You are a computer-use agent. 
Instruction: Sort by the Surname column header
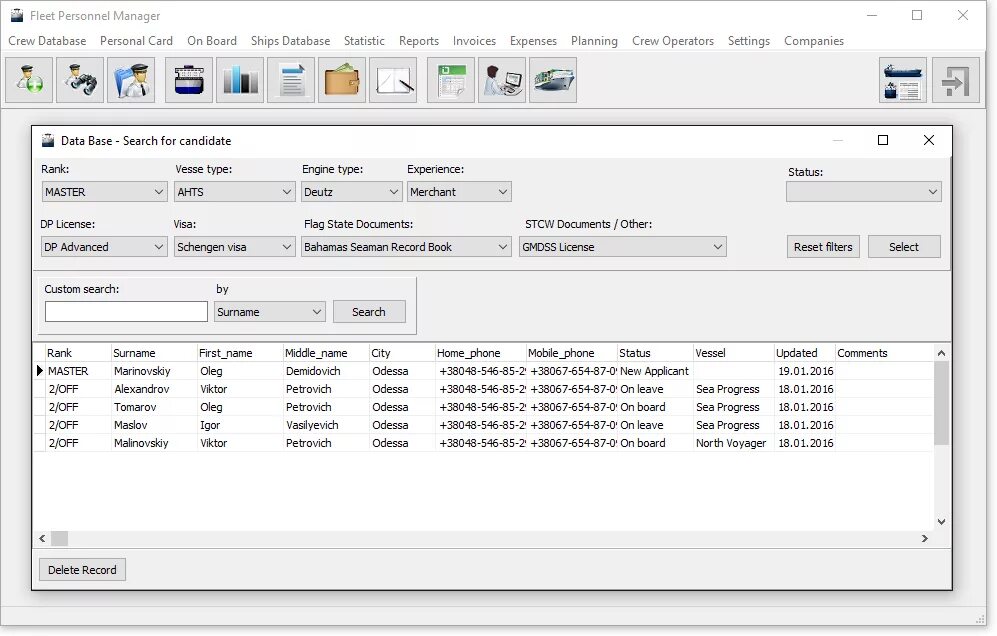click(x=154, y=353)
